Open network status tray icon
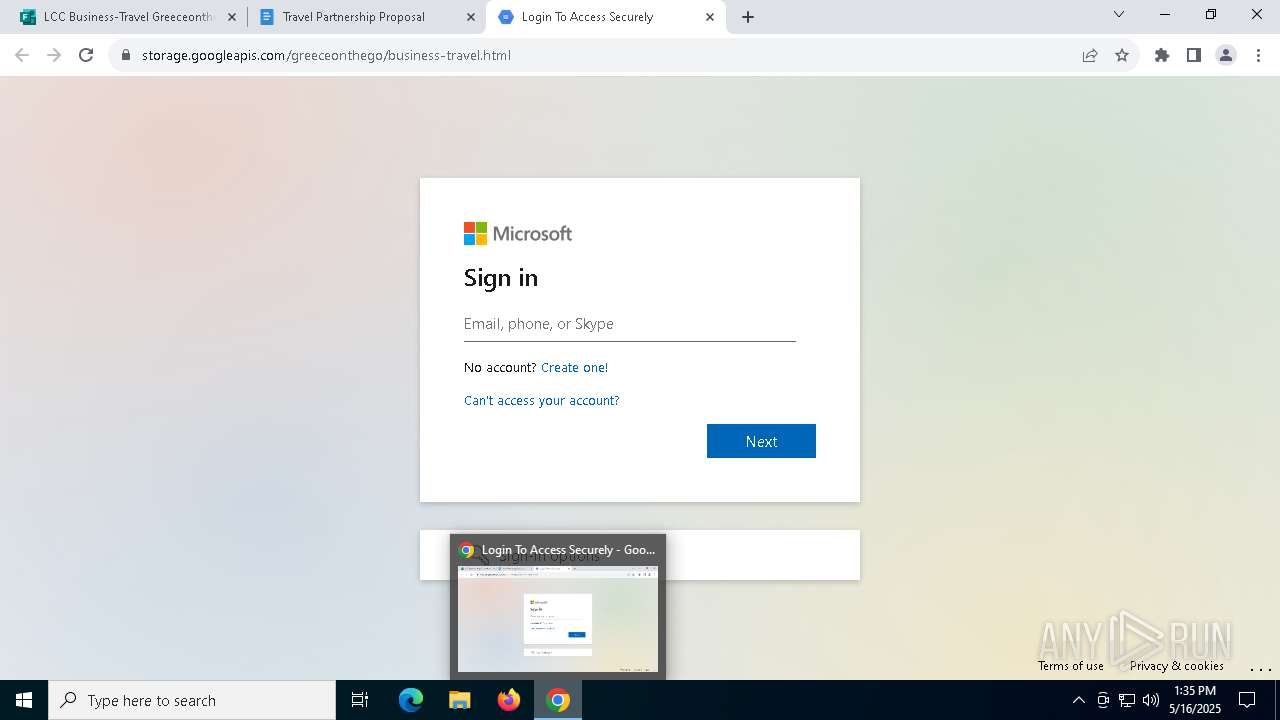Viewport: 1280px width, 720px height. click(1127, 700)
